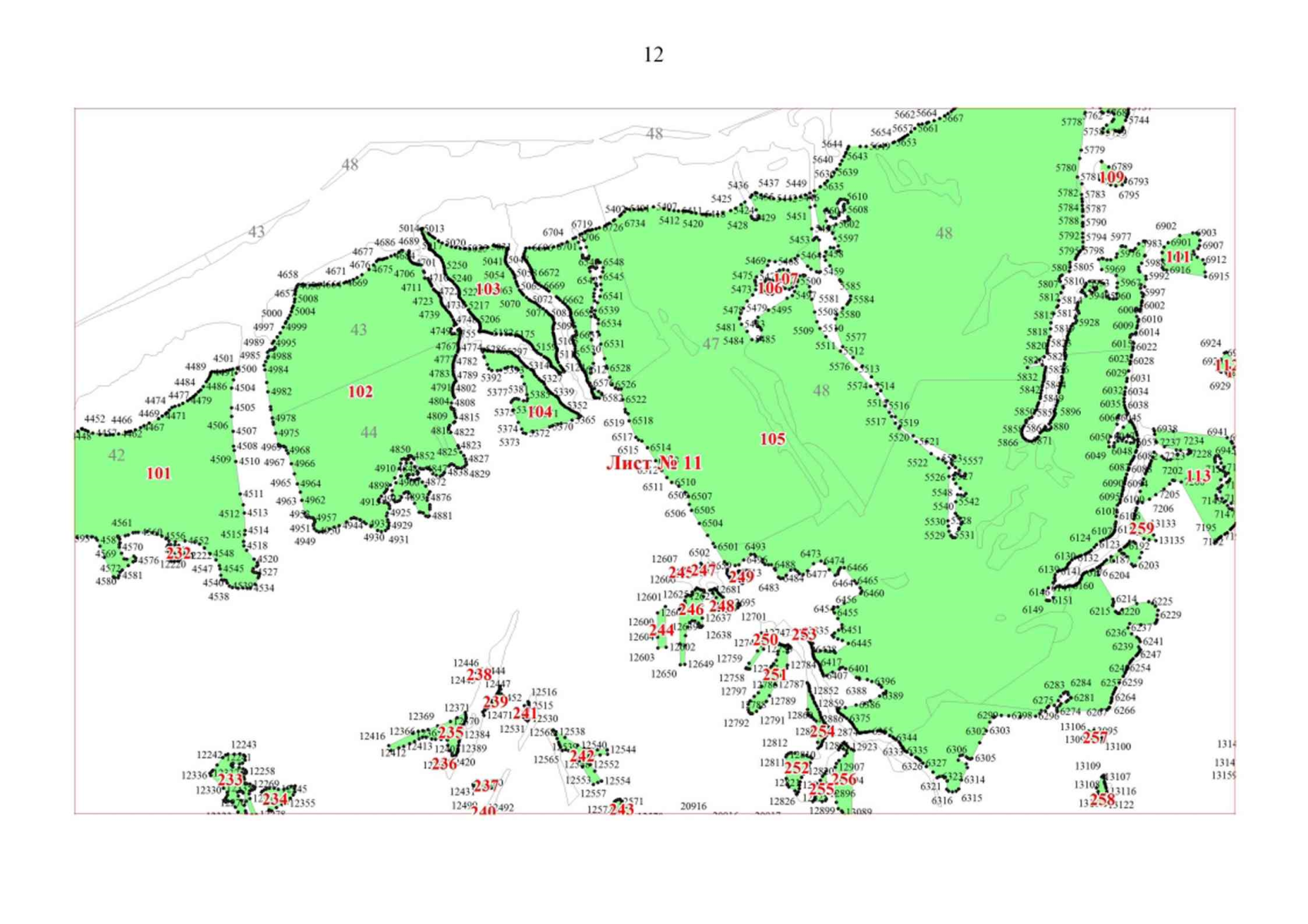The image size is (1308, 924).
Task: Click gray quarter number 47
Action: (711, 343)
